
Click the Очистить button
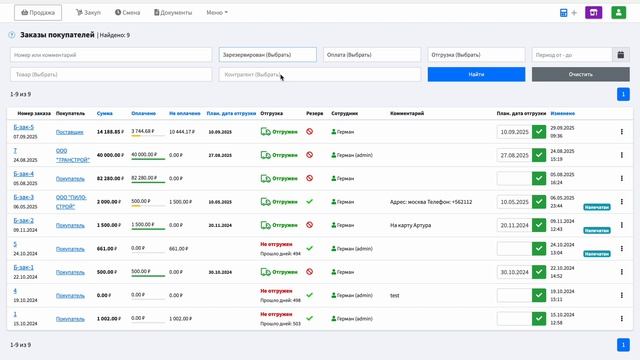[580, 74]
